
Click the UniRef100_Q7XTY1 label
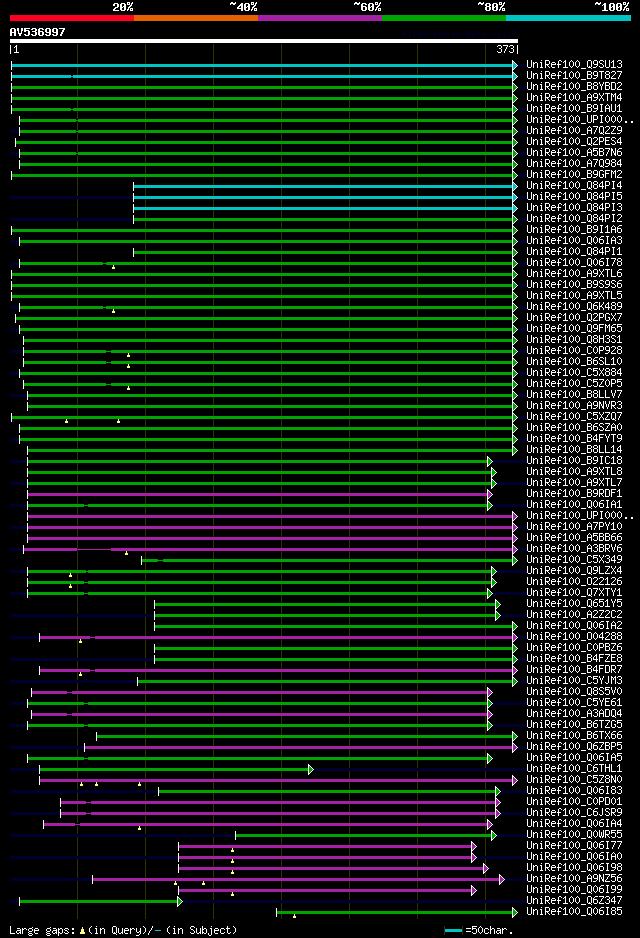point(574,593)
